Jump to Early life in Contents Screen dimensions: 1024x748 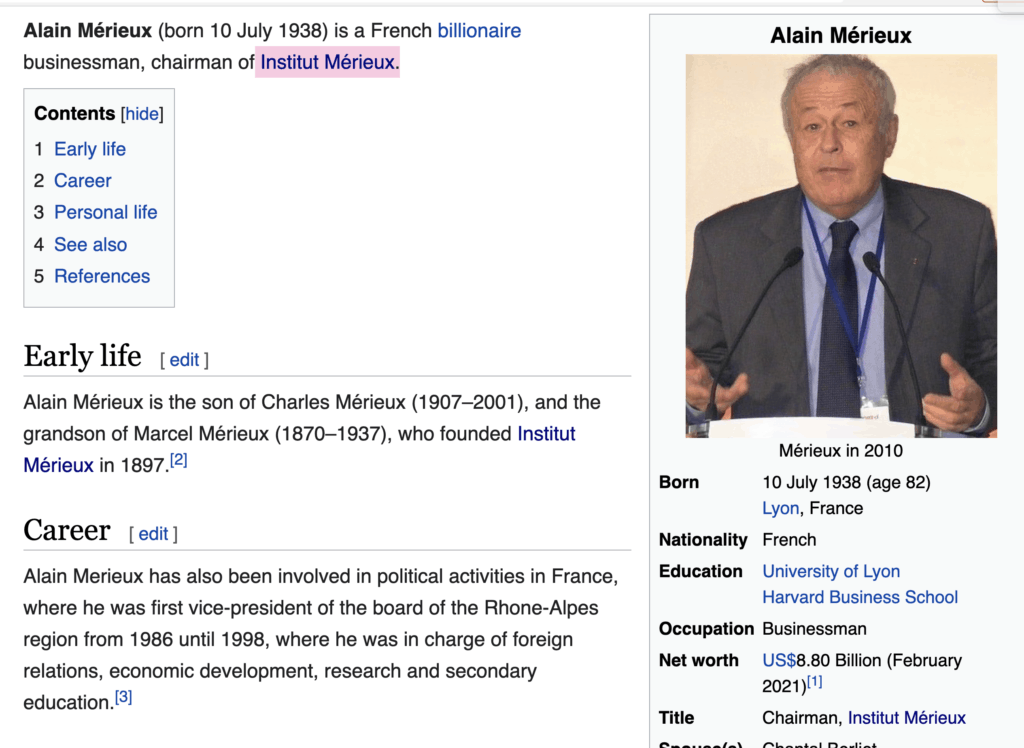pyautogui.click(x=90, y=149)
